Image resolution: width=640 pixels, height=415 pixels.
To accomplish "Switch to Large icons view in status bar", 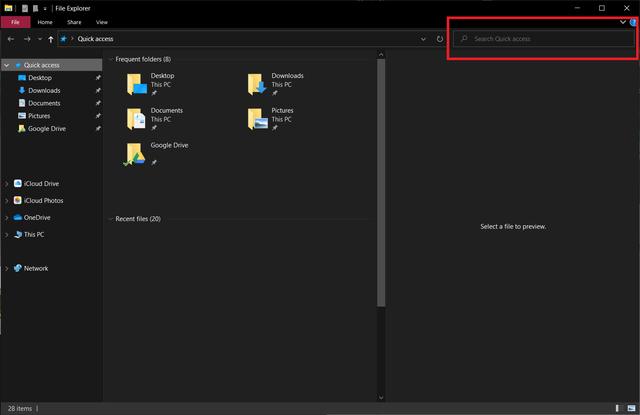I will [x=631, y=408].
